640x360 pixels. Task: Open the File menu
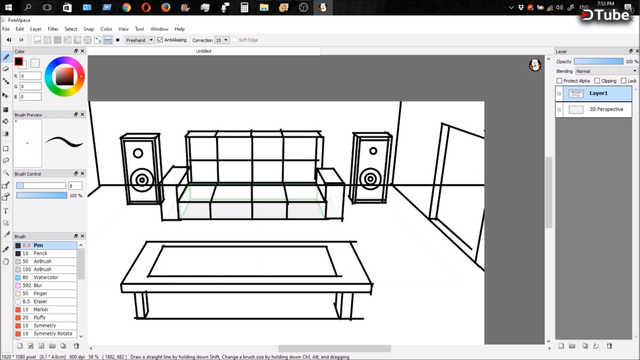[x=6, y=29]
